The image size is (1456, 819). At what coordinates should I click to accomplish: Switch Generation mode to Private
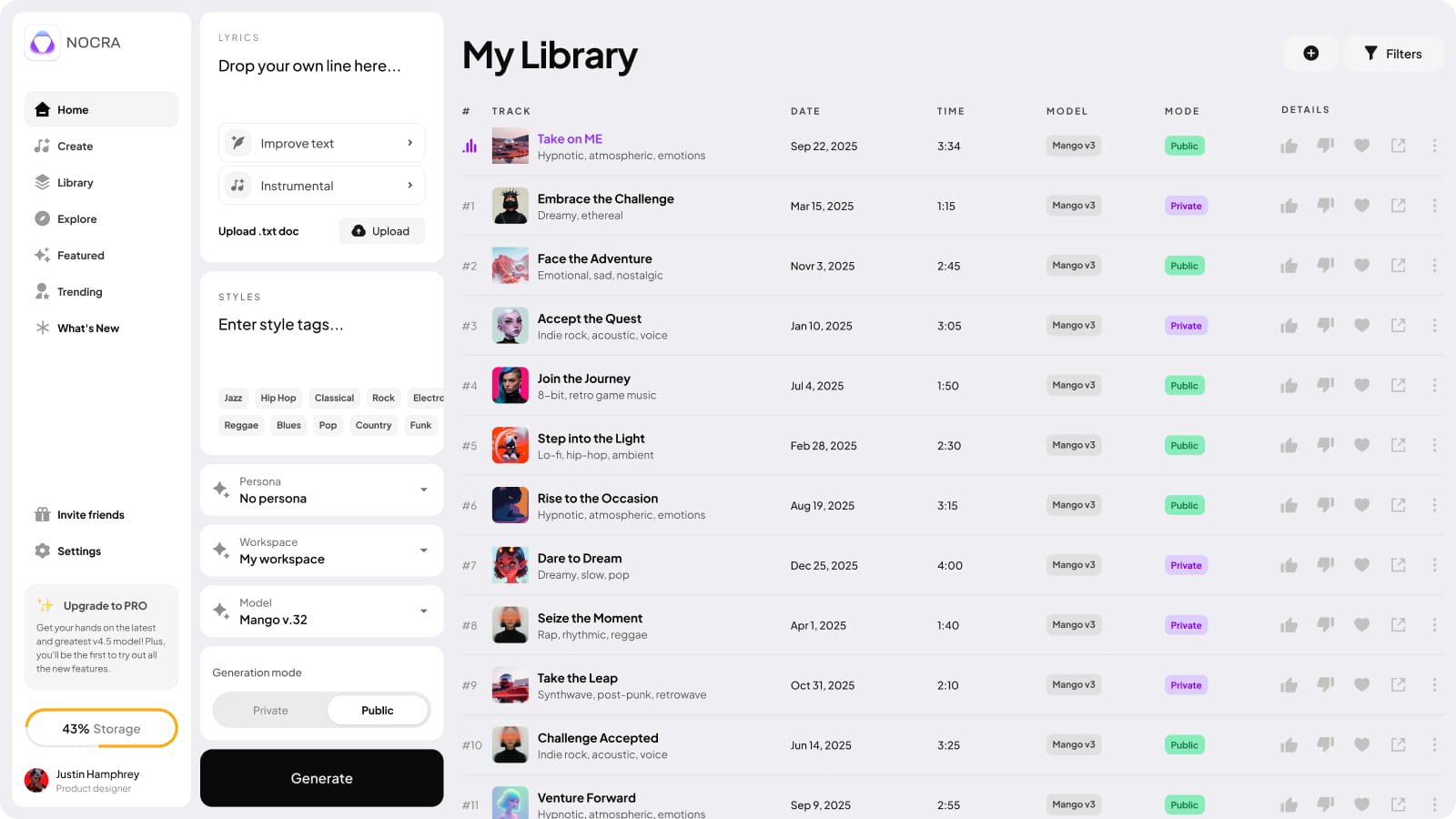[x=270, y=710]
